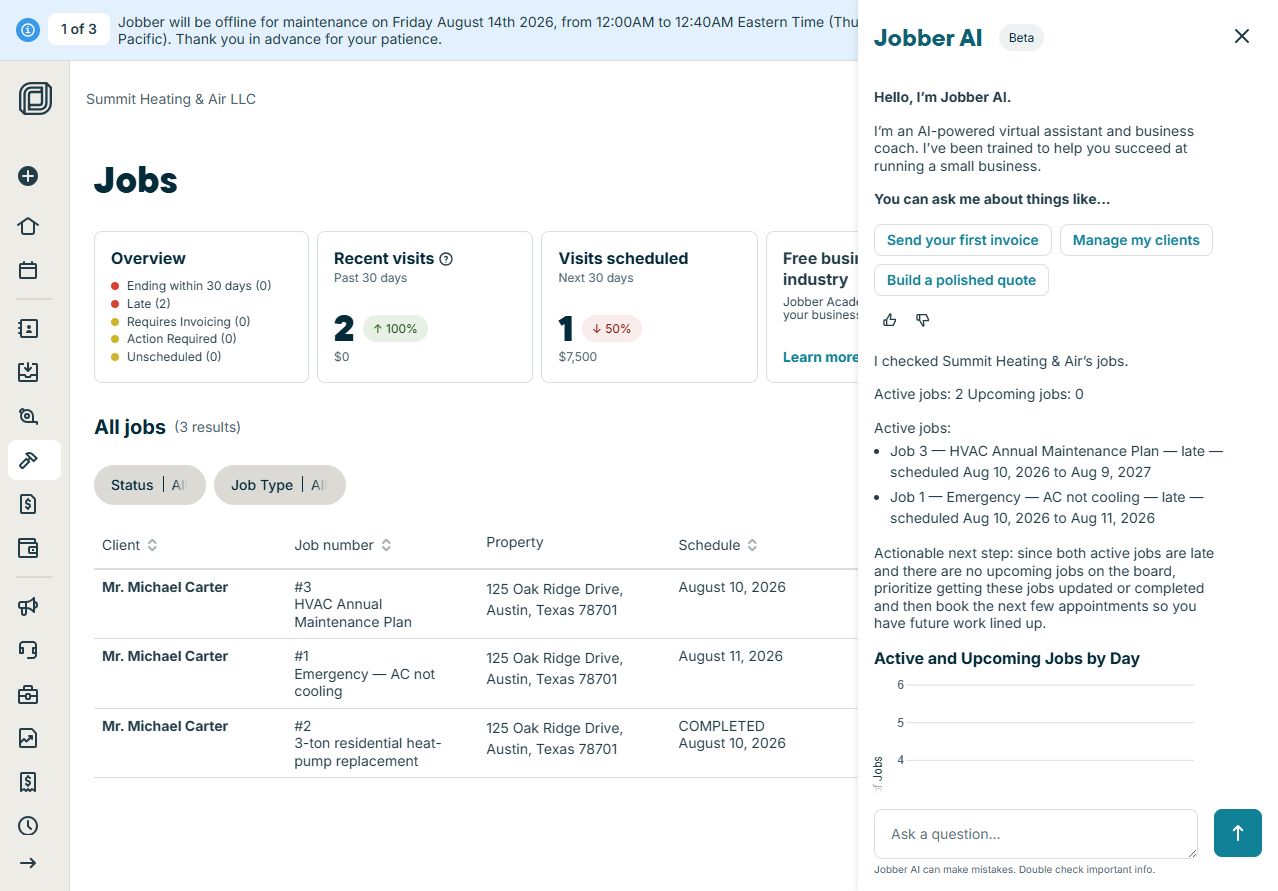Viewport: 1278px width, 891px height.
Task: Open the Schedule calendar icon
Action: [x=28, y=270]
